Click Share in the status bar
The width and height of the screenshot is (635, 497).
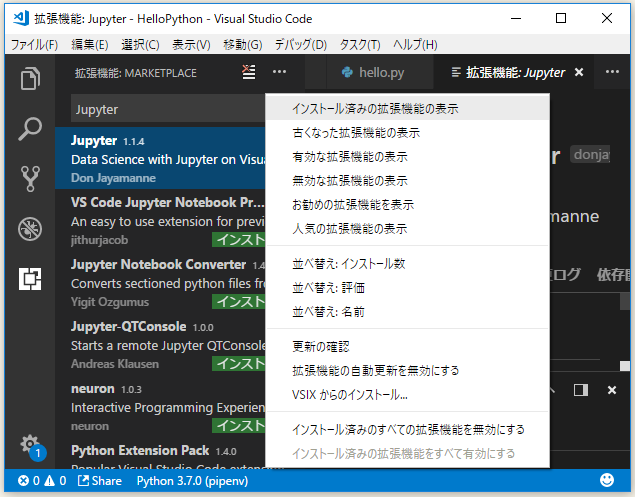(x=100, y=481)
